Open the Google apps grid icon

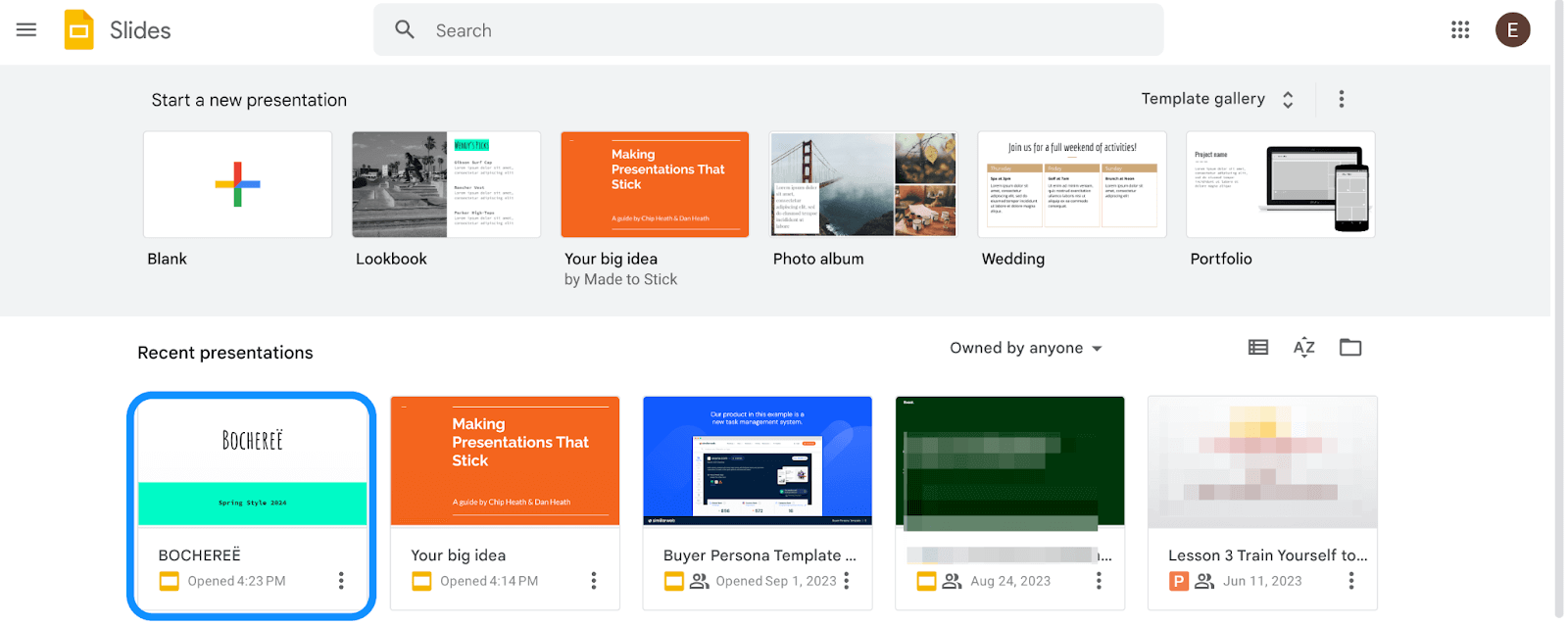(1460, 29)
